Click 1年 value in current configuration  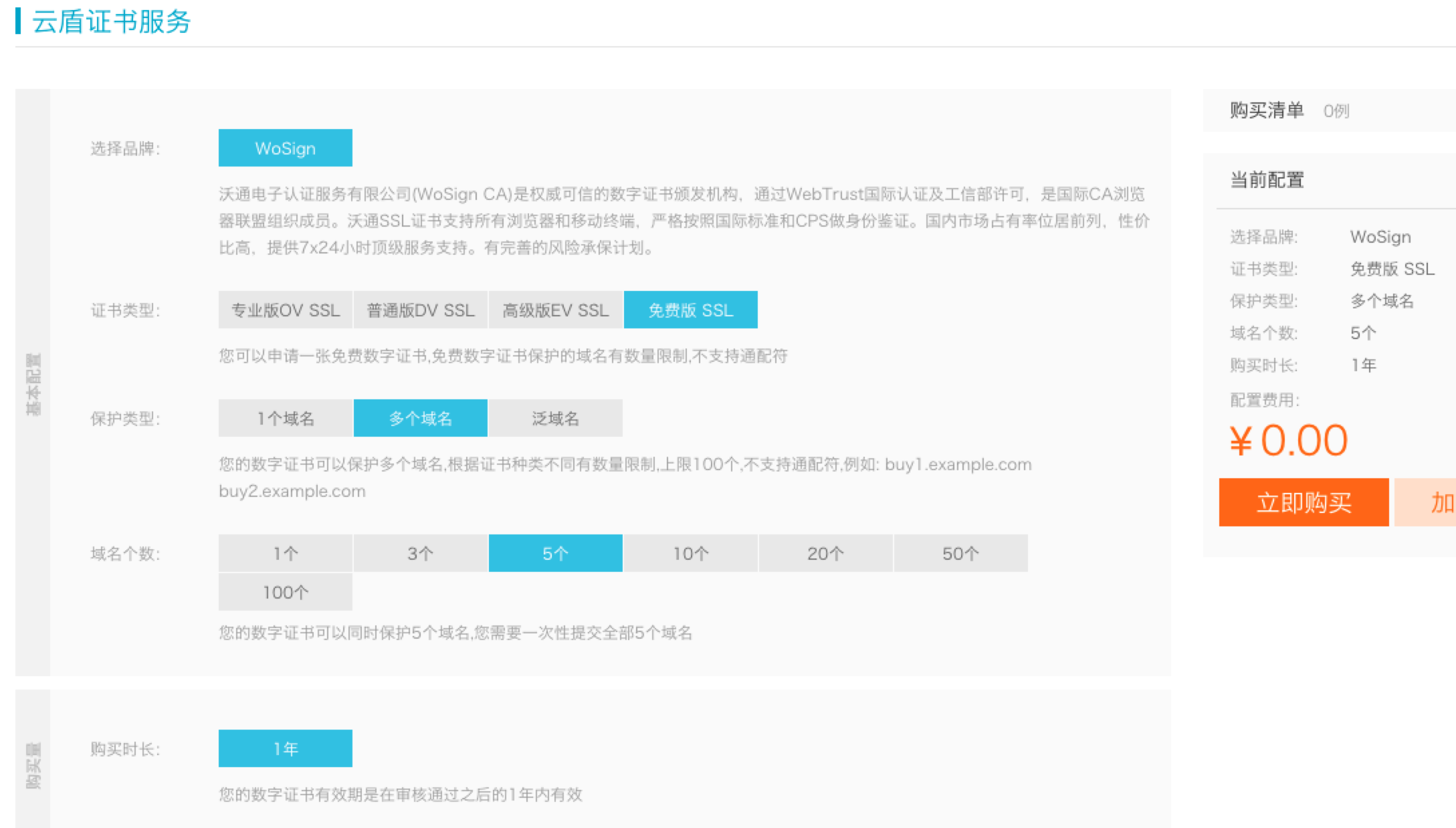pyautogui.click(x=1363, y=365)
